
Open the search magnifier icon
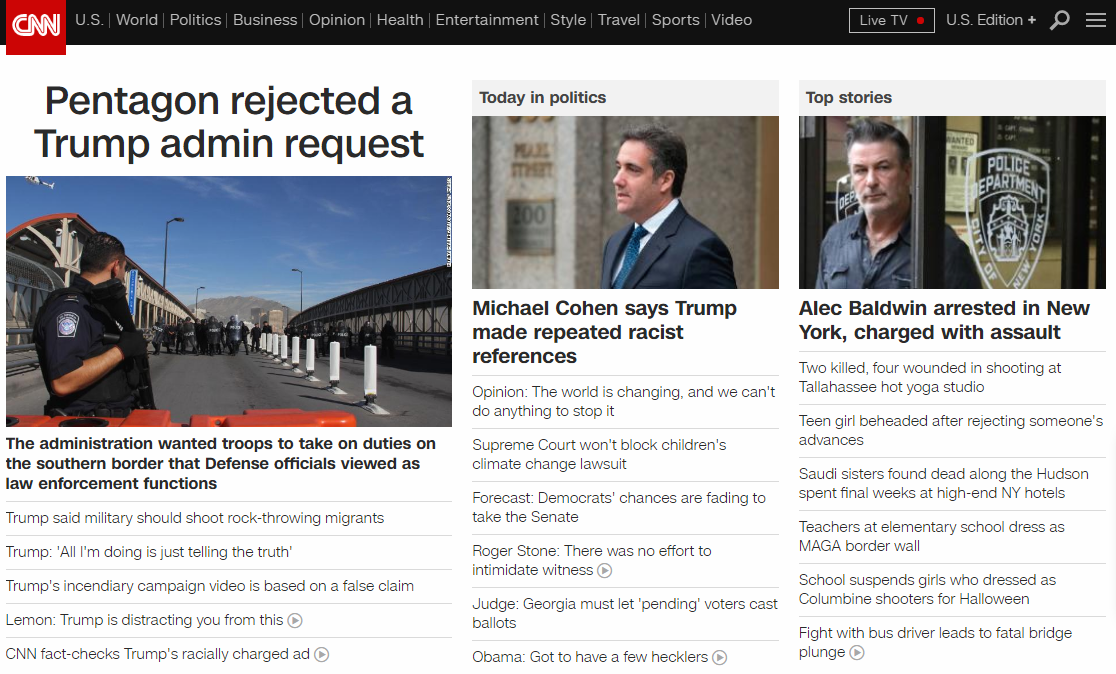[x=1060, y=20]
